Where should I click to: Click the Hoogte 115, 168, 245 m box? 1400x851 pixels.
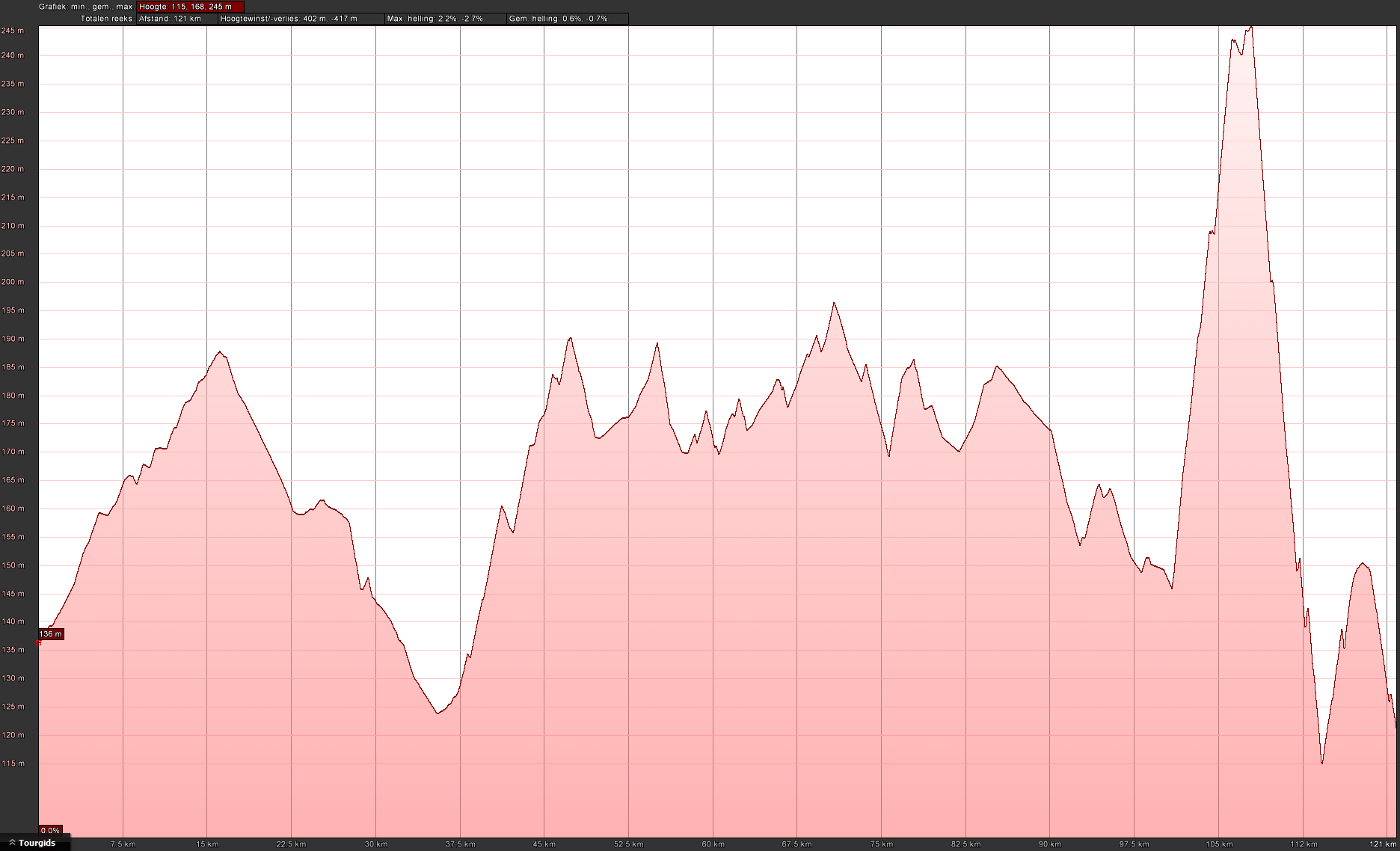[x=190, y=7]
